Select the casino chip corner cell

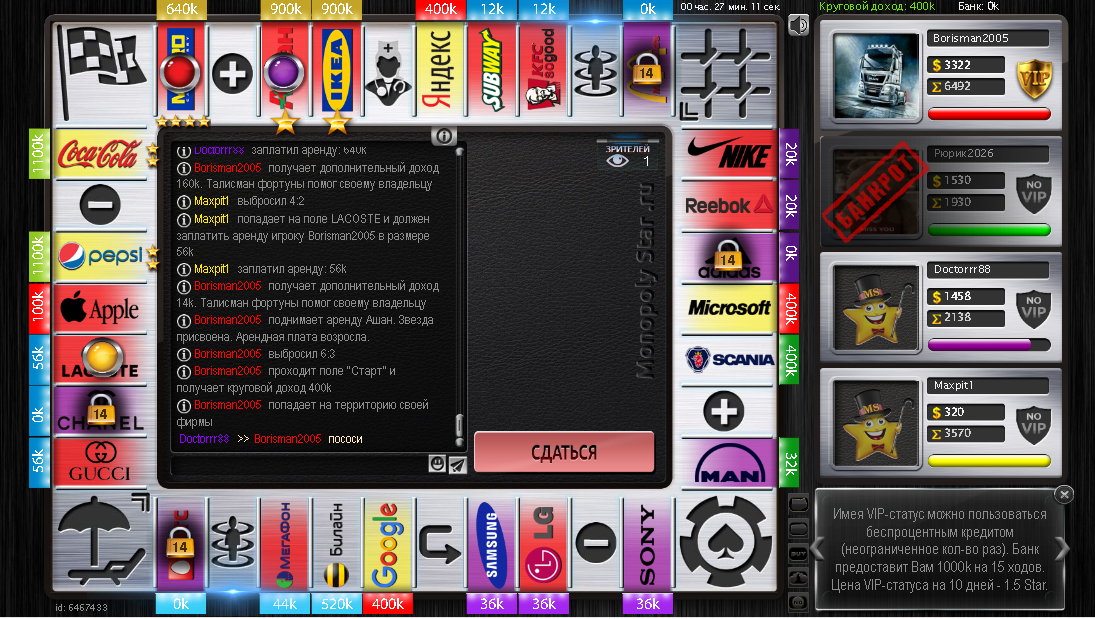tap(727, 541)
